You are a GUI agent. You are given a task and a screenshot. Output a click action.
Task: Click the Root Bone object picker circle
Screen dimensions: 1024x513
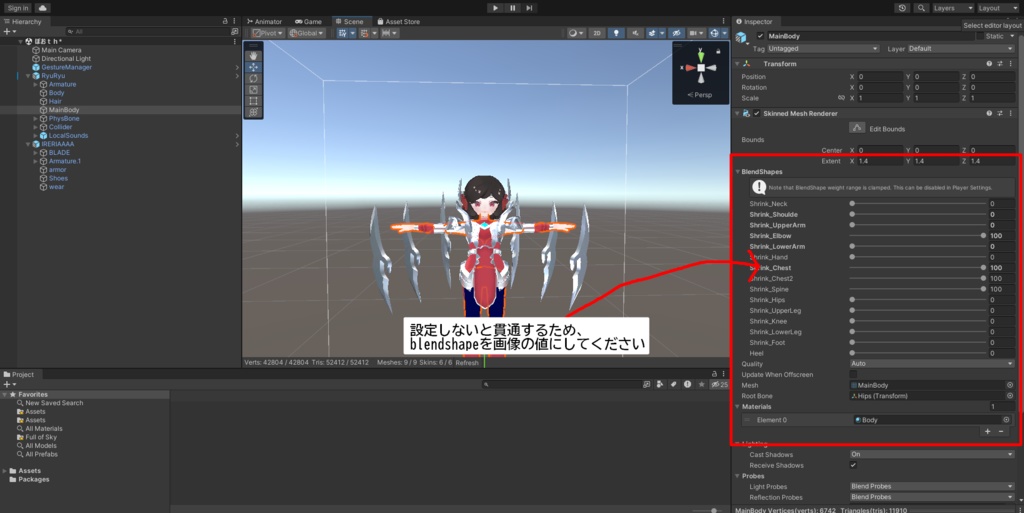tap(1010, 396)
